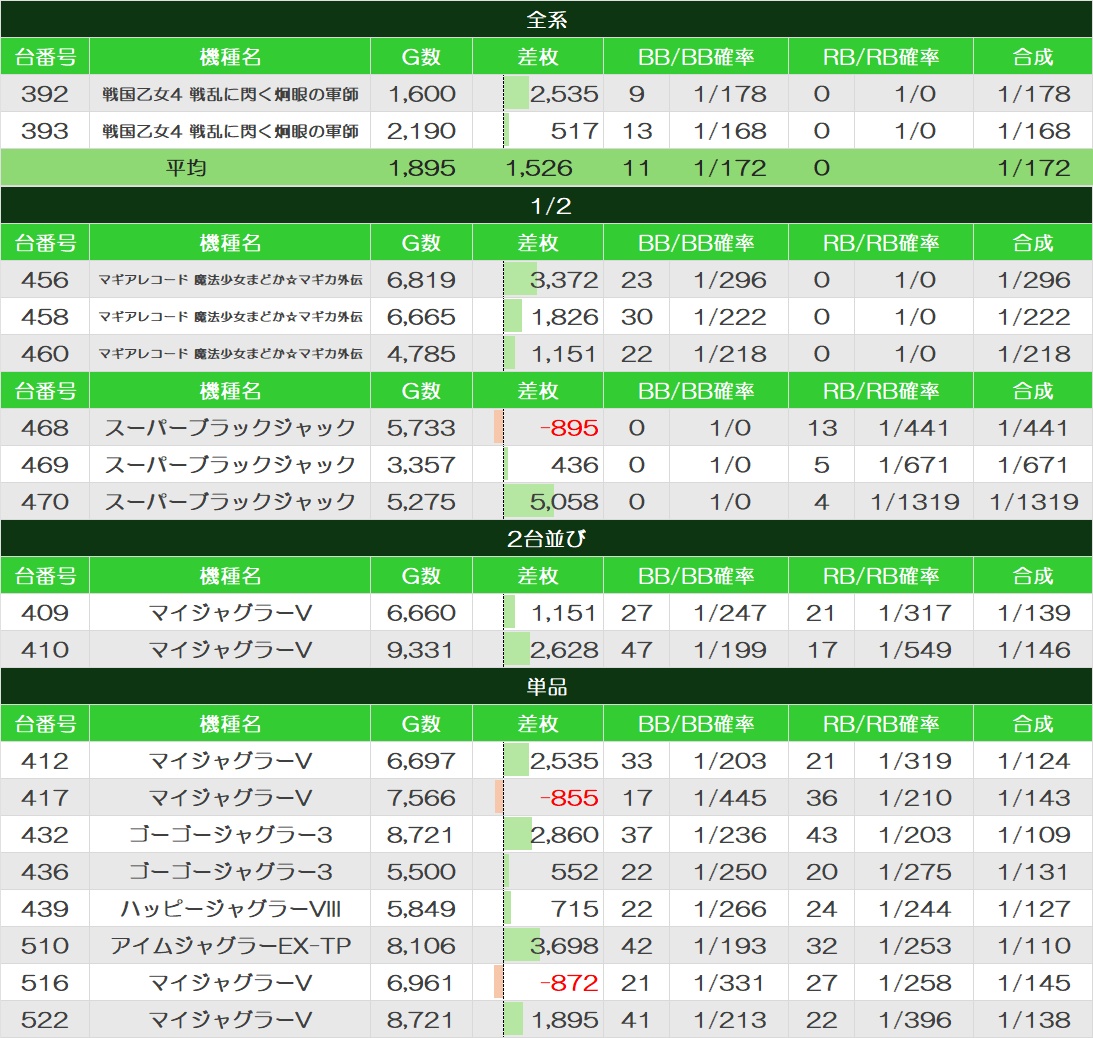1093x1038 pixels.
Task: Select negative difference value -872
Action: pos(569,982)
